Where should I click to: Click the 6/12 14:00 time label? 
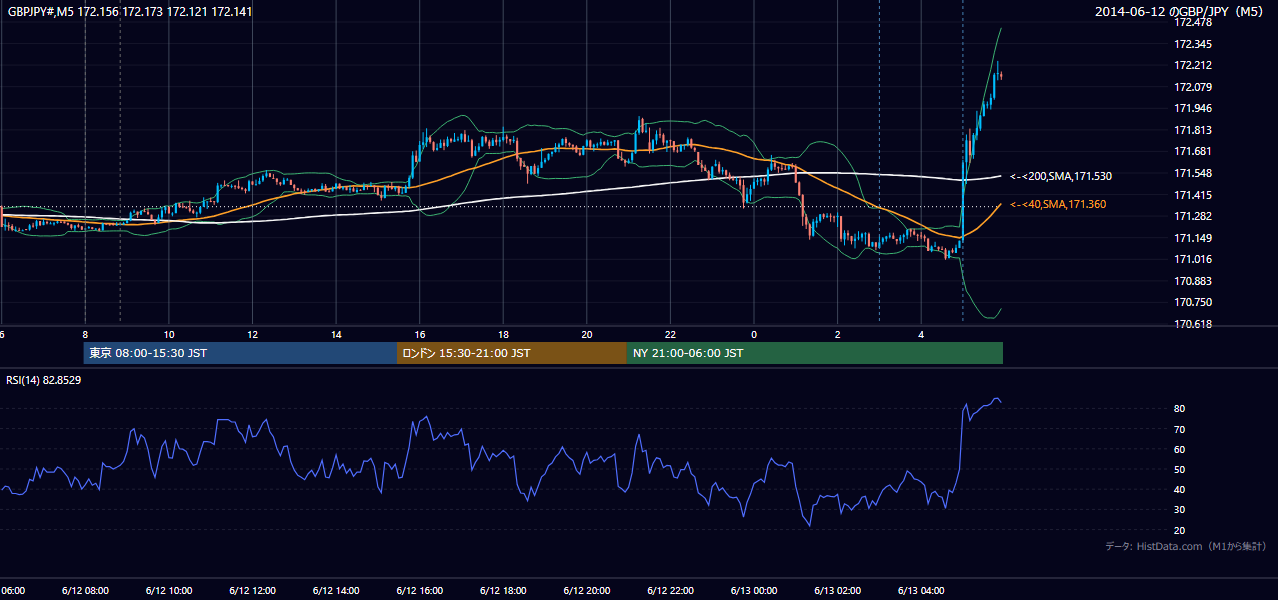tap(335, 590)
